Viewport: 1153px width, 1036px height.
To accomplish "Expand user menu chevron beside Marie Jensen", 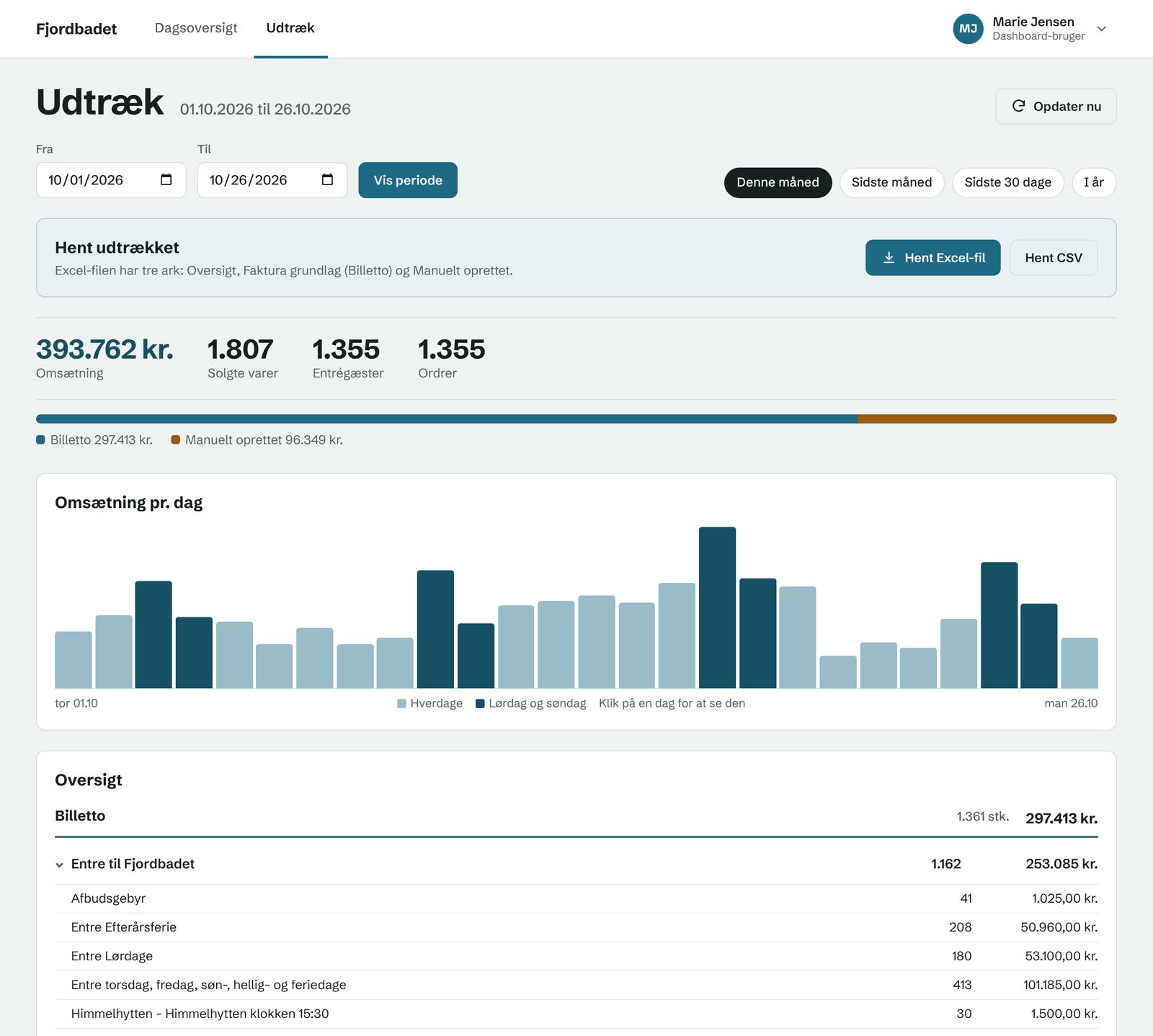I will 1101,29.
